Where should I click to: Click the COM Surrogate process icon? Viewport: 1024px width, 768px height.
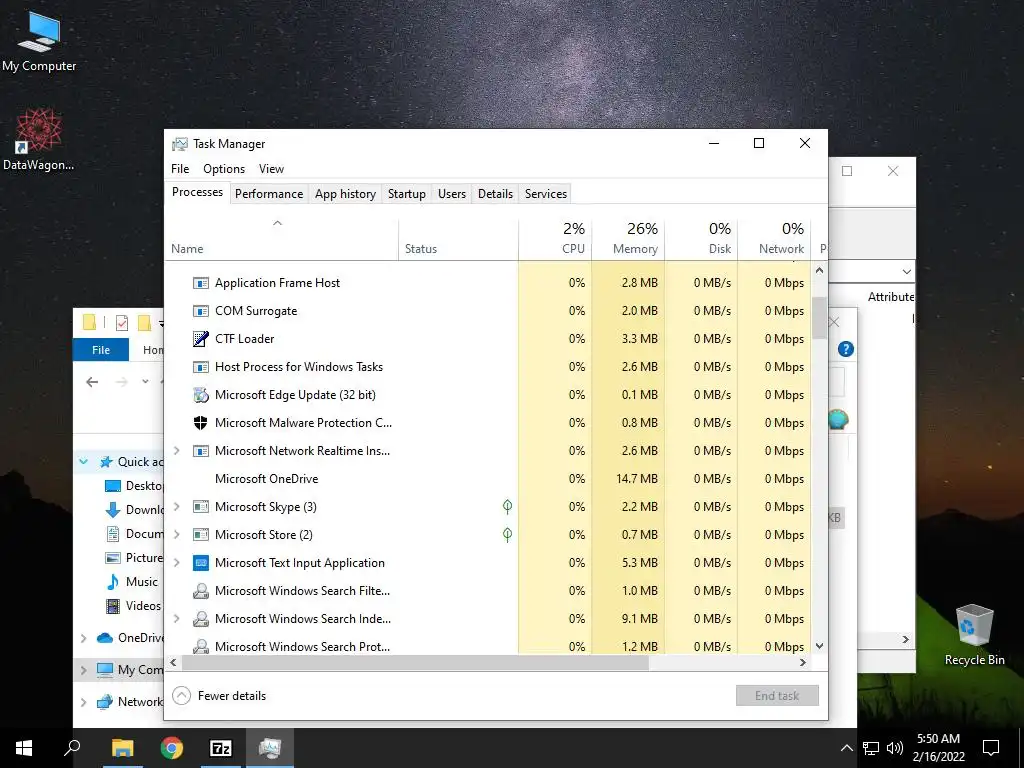coord(200,311)
